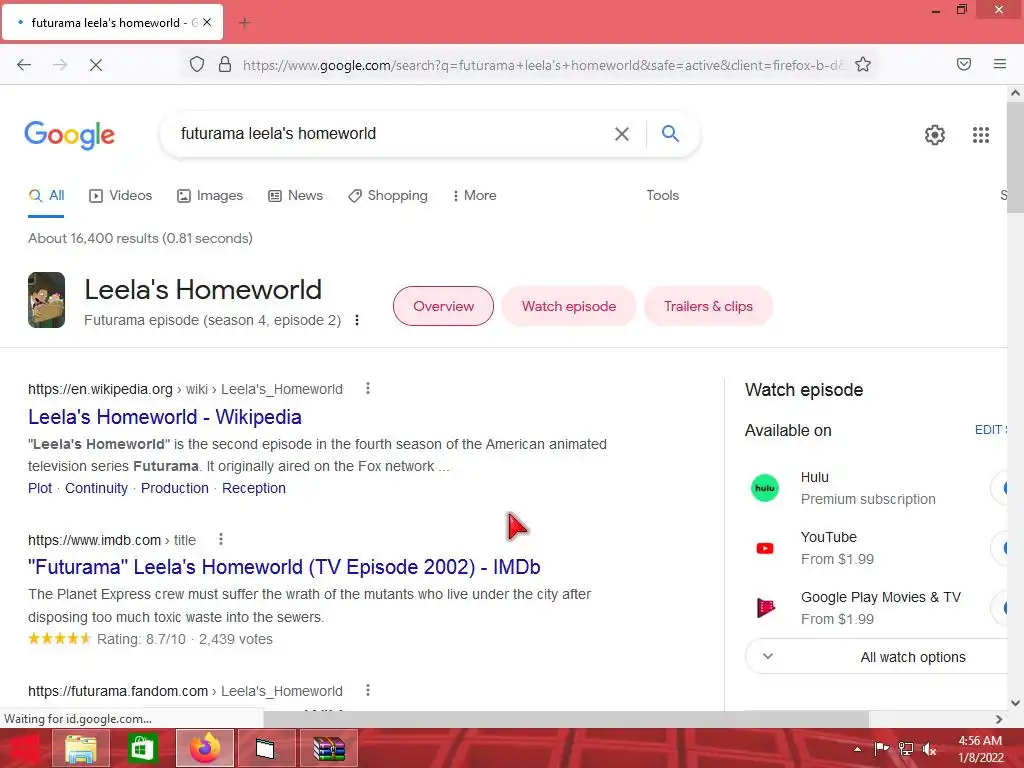Close the futurama leela's homeworld tab
1024x768 pixels.
(x=207, y=22)
